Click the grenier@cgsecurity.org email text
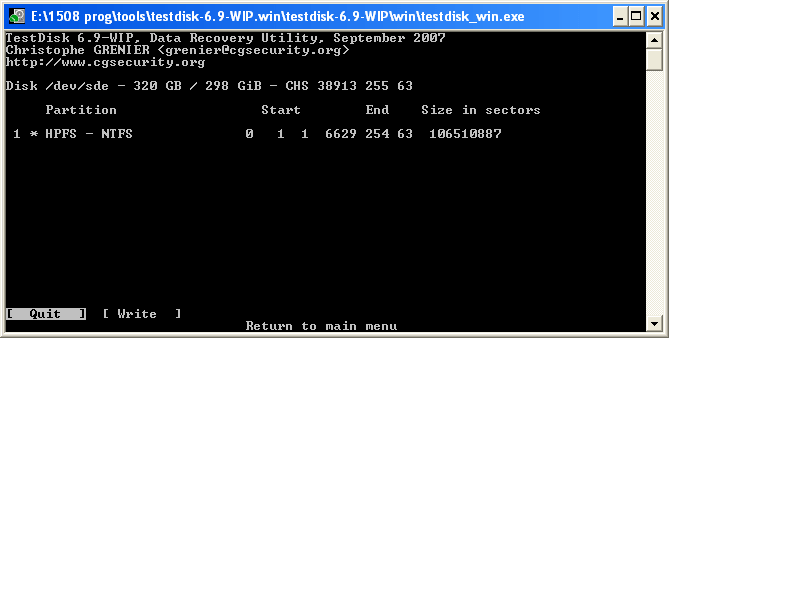 pyautogui.click(x=253, y=50)
